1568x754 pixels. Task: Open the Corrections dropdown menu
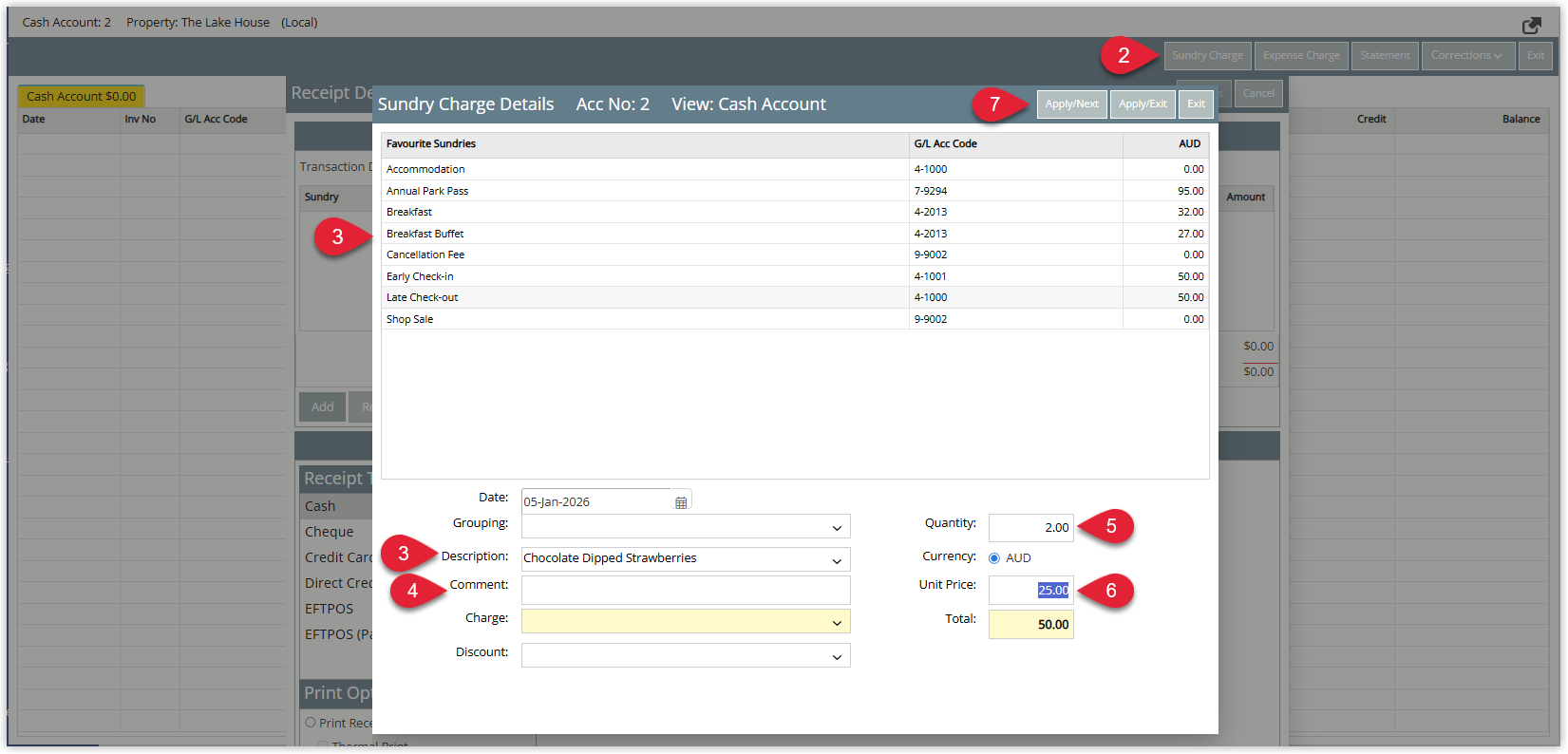pos(1466,55)
